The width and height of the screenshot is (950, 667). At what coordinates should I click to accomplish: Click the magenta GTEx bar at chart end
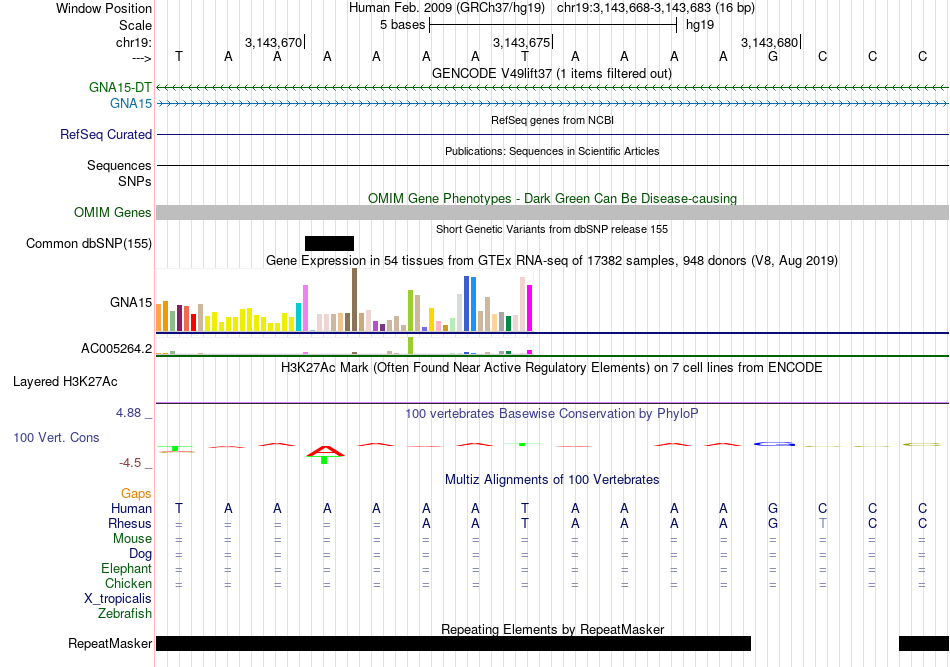[x=530, y=308]
